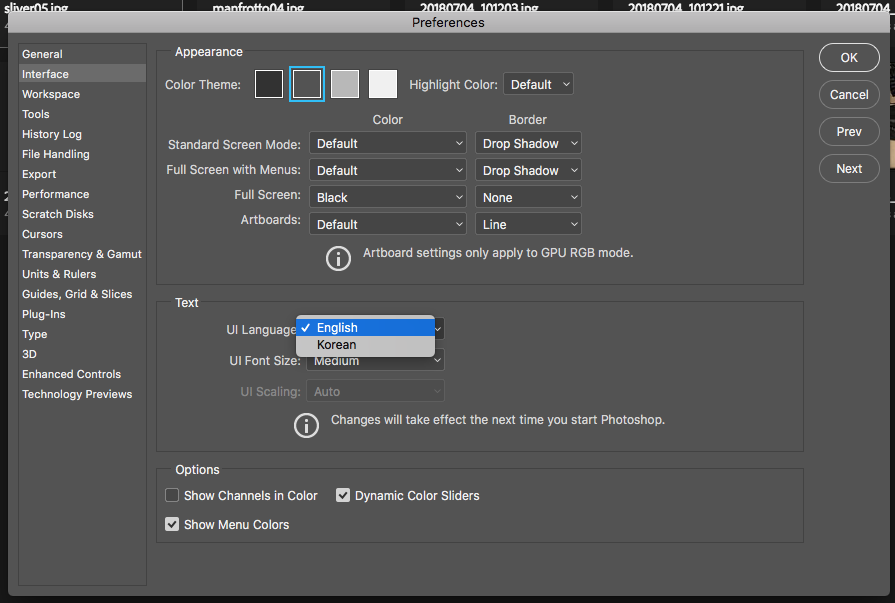Uncheck Show Menu Colors option
Image resolution: width=895 pixels, height=603 pixels.
point(172,525)
